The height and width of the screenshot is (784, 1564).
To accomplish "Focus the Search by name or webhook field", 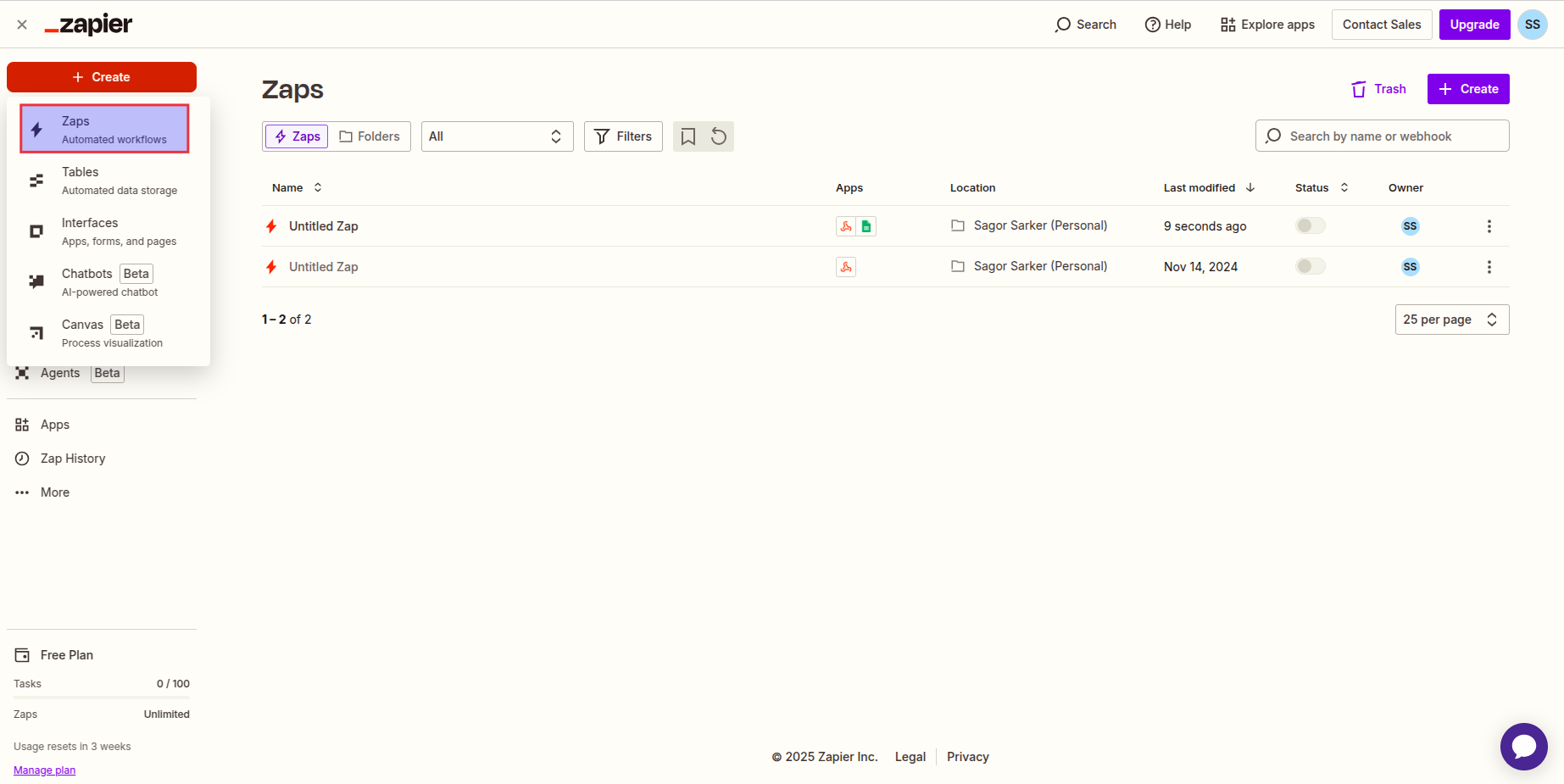I will (1382, 136).
